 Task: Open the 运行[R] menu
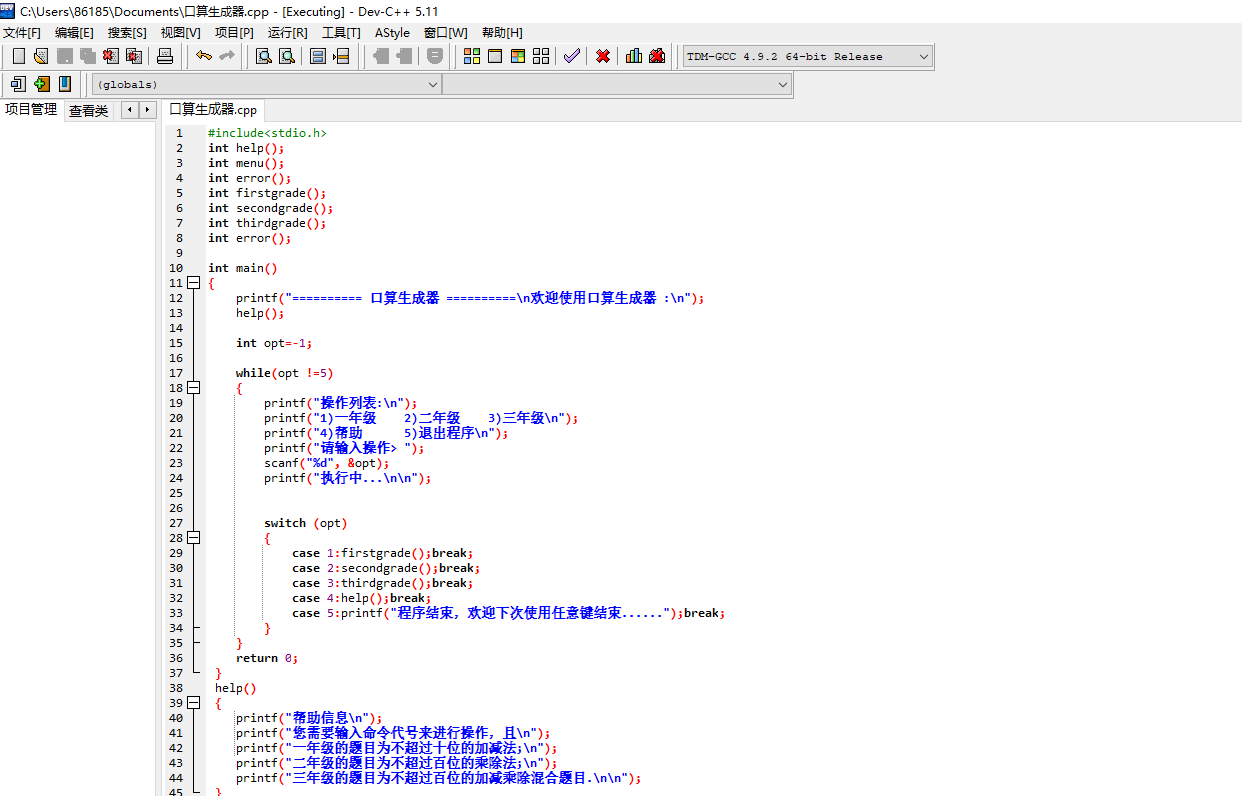coord(287,33)
